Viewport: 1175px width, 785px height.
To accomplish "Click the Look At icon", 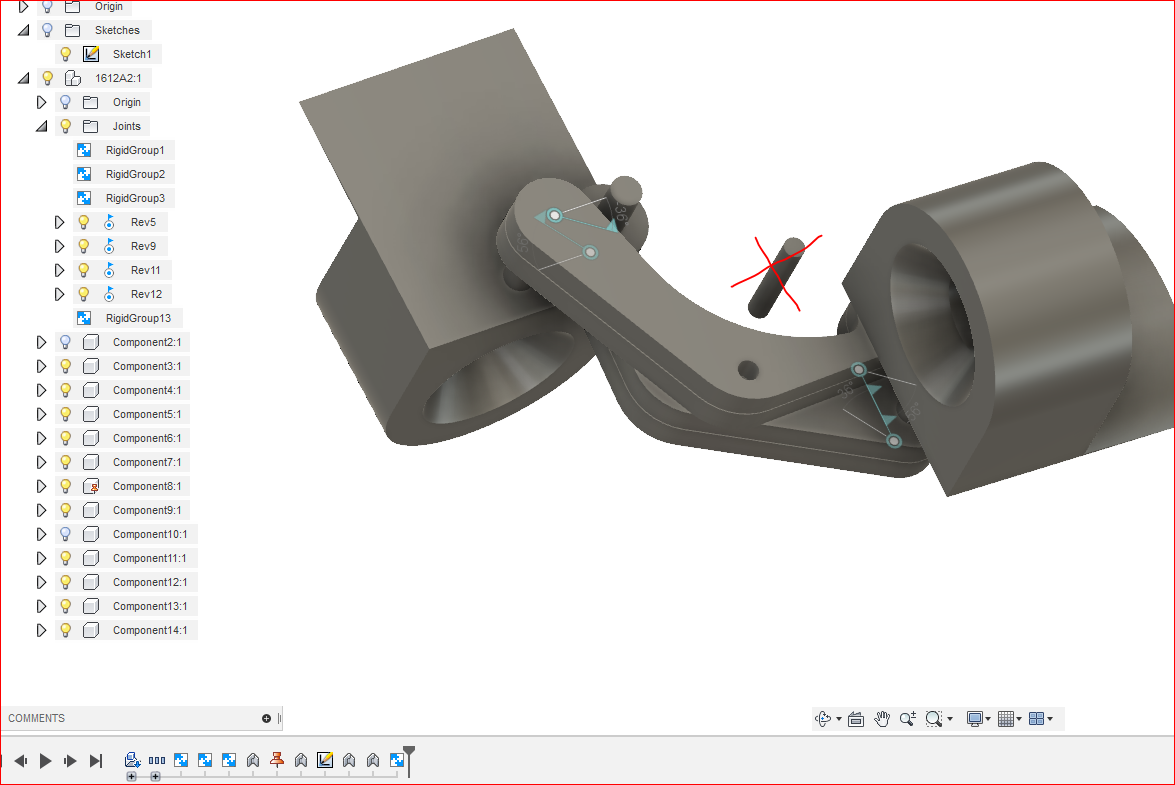I will coord(856,718).
